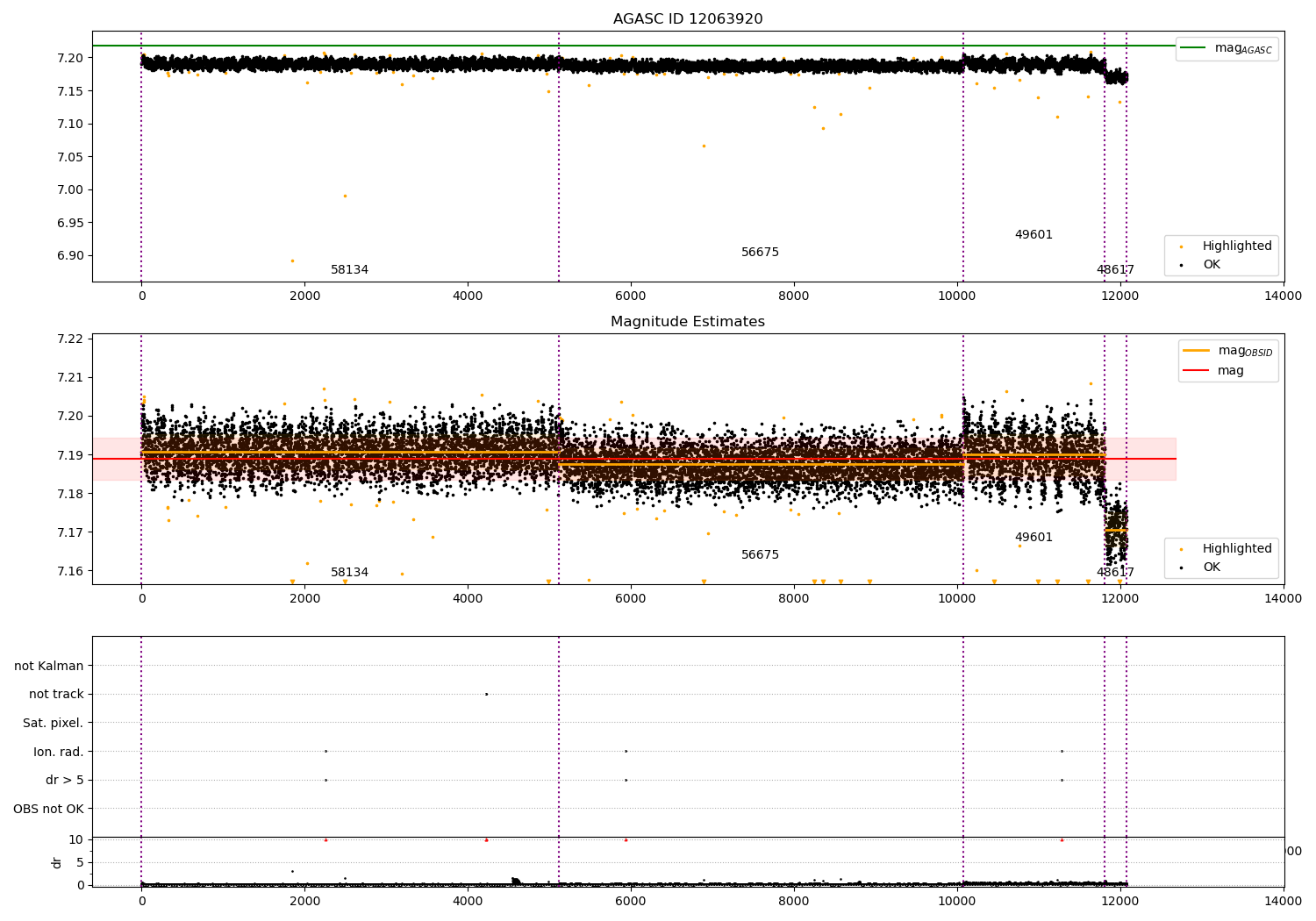The image size is (1316, 921).
Task: Click the "Magnitude Estimates" plot title
Action: tap(688, 322)
